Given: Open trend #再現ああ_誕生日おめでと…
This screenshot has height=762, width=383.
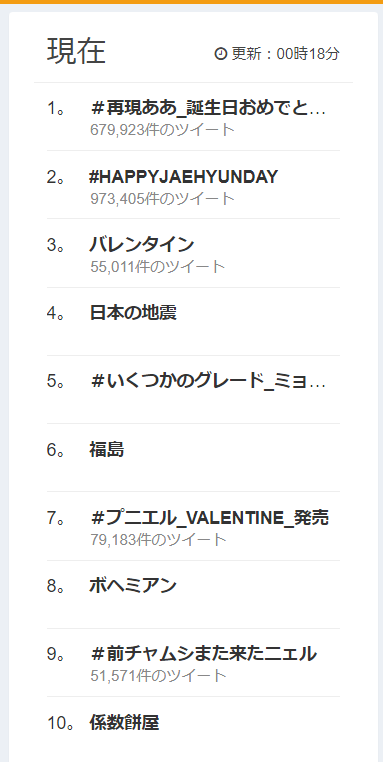Looking at the screenshot, I should 208,109.
